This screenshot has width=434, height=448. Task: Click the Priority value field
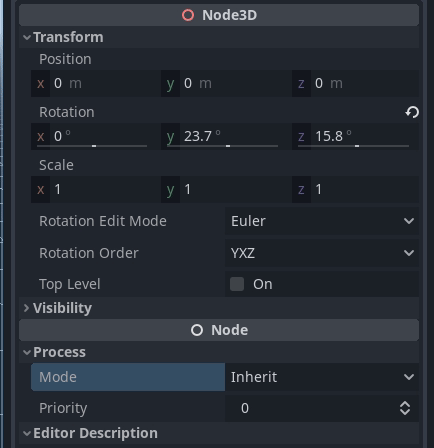310,408
